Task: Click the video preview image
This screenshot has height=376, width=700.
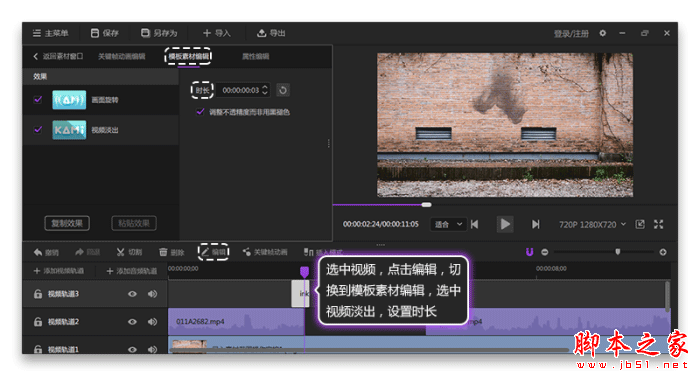Action: point(505,125)
